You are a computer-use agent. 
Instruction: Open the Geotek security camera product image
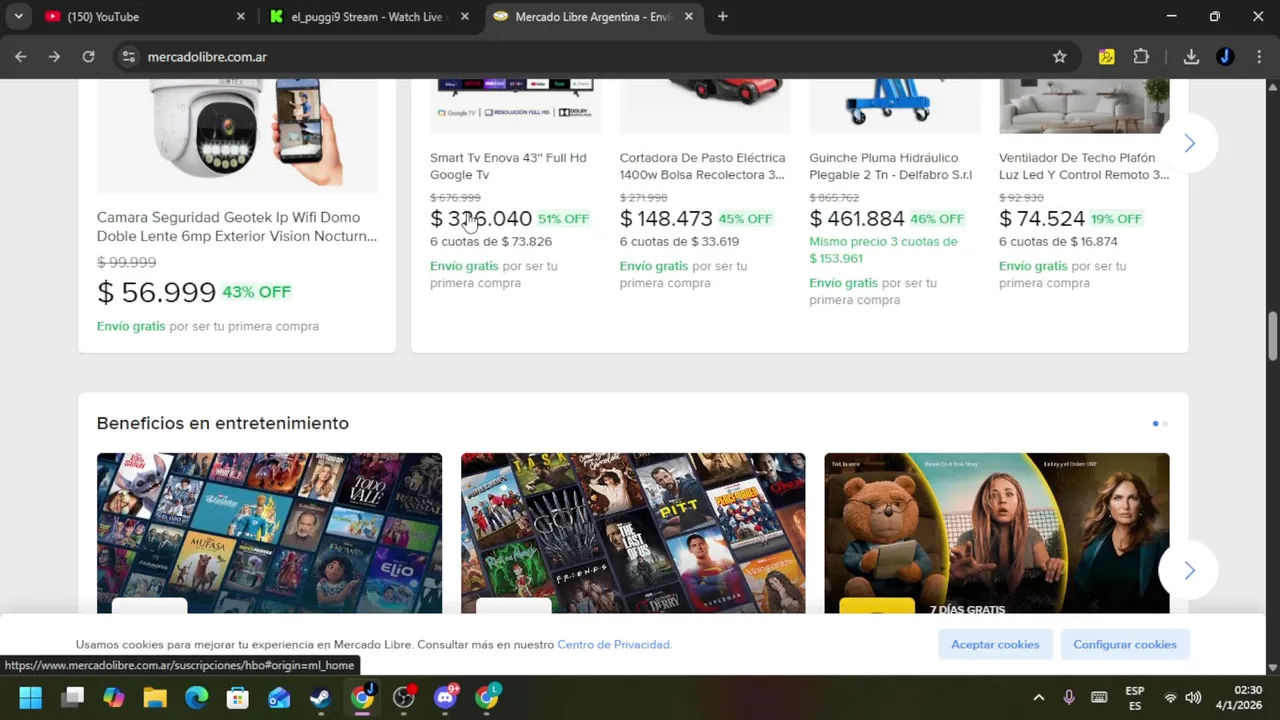tap(237, 135)
